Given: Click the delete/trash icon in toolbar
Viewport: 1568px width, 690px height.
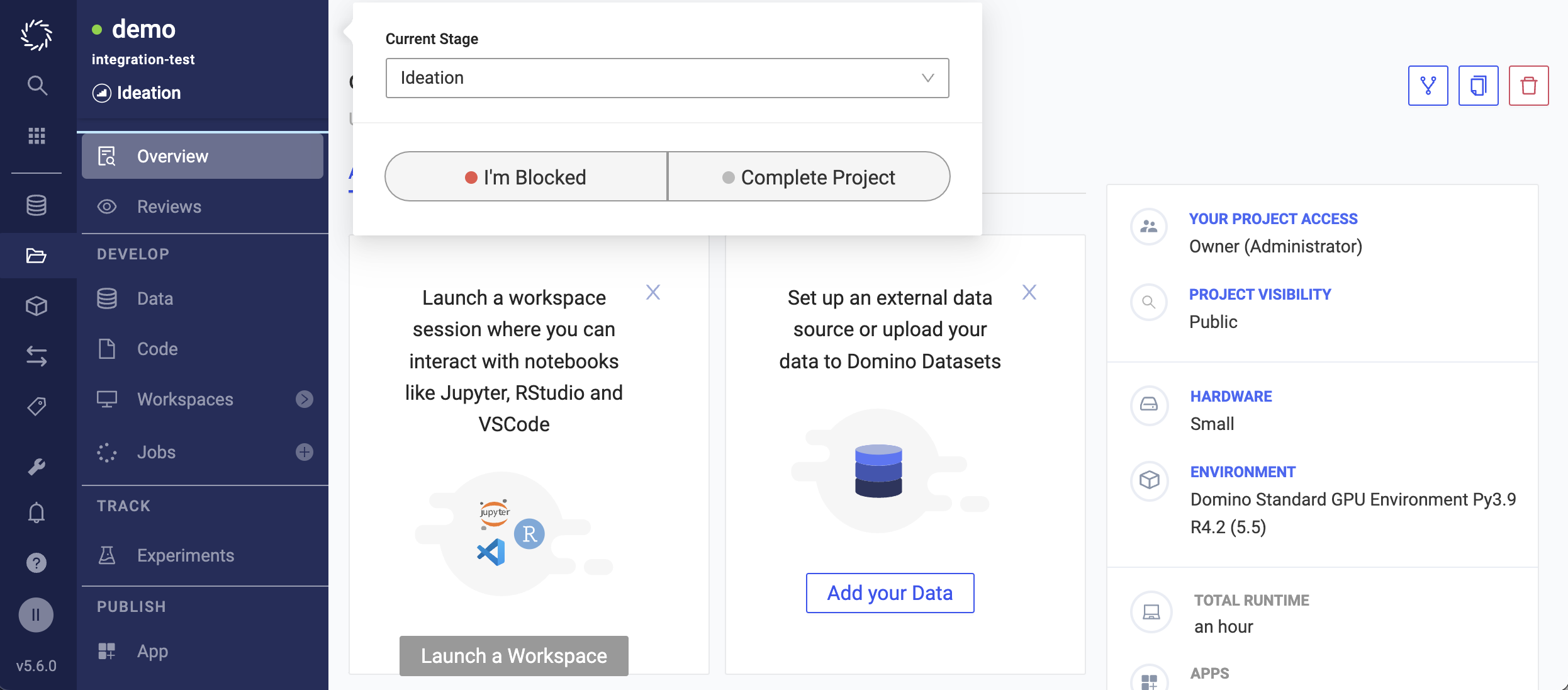Looking at the screenshot, I should pyautogui.click(x=1528, y=85).
